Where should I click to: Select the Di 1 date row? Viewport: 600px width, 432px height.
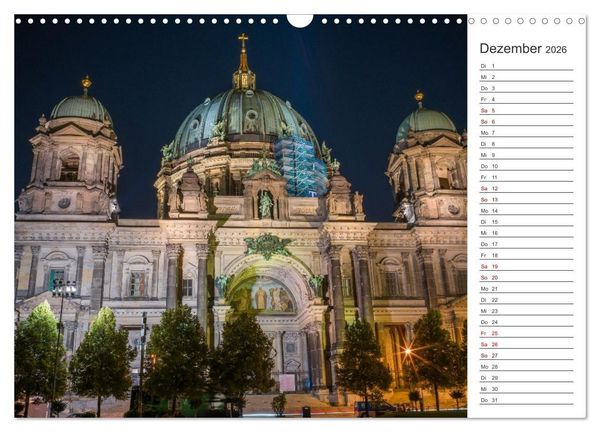pyautogui.click(x=527, y=66)
